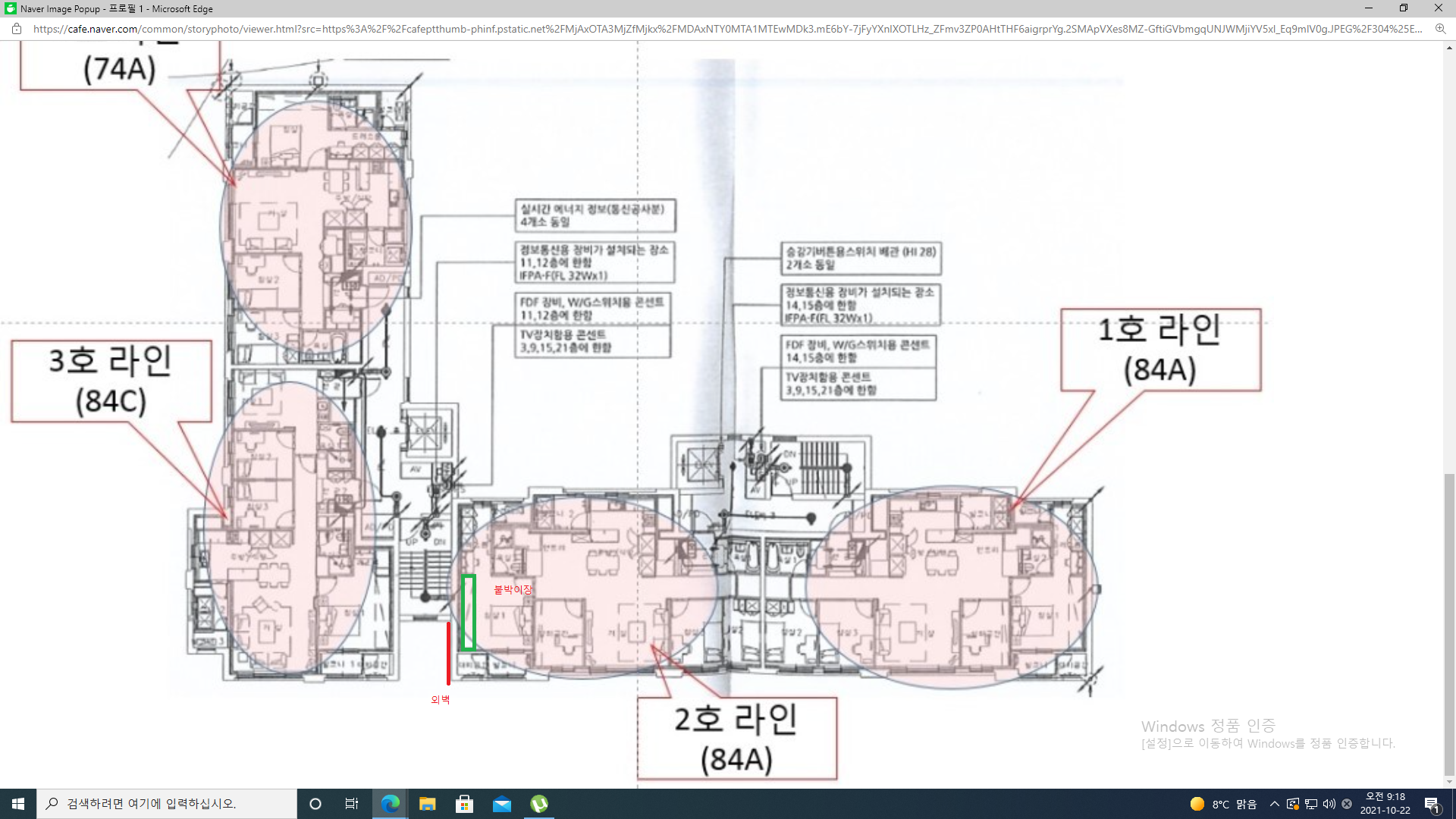The width and height of the screenshot is (1456, 819).
Task: Expand hidden system tray icons chevron
Action: click(x=1275, y=804)
